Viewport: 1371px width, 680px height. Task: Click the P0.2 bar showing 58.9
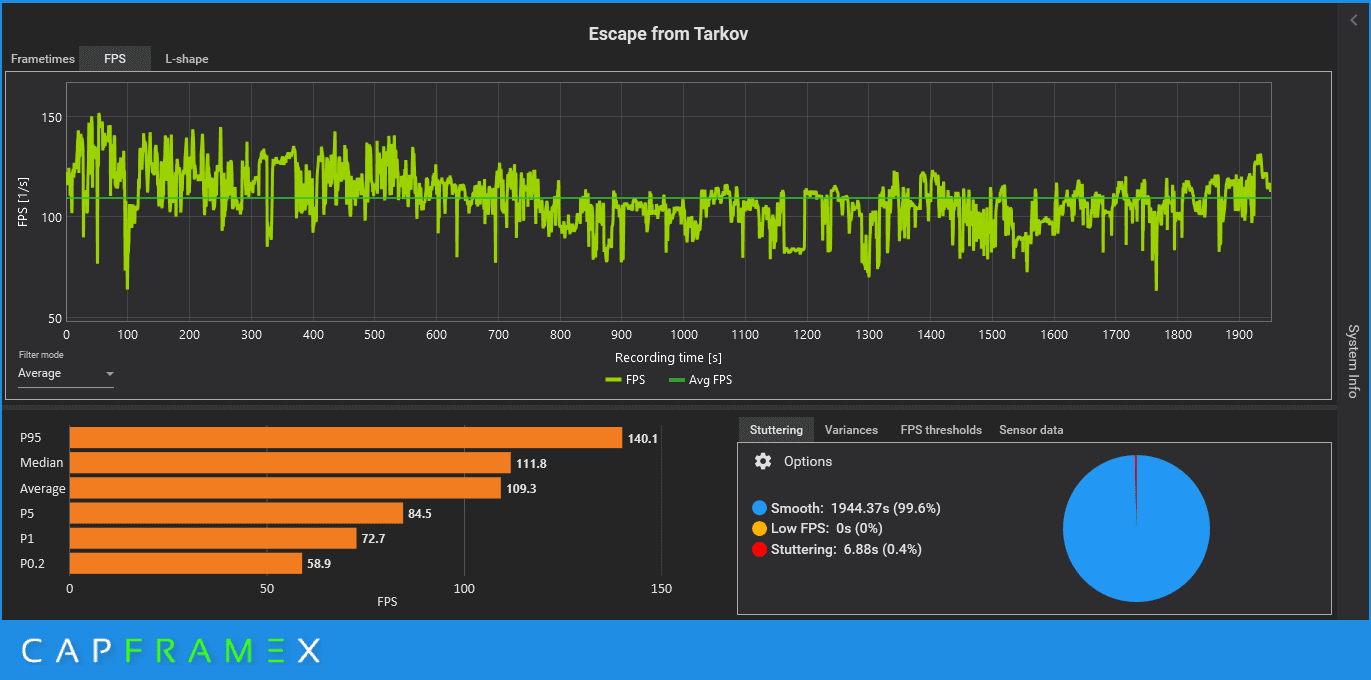coord(185,564)
